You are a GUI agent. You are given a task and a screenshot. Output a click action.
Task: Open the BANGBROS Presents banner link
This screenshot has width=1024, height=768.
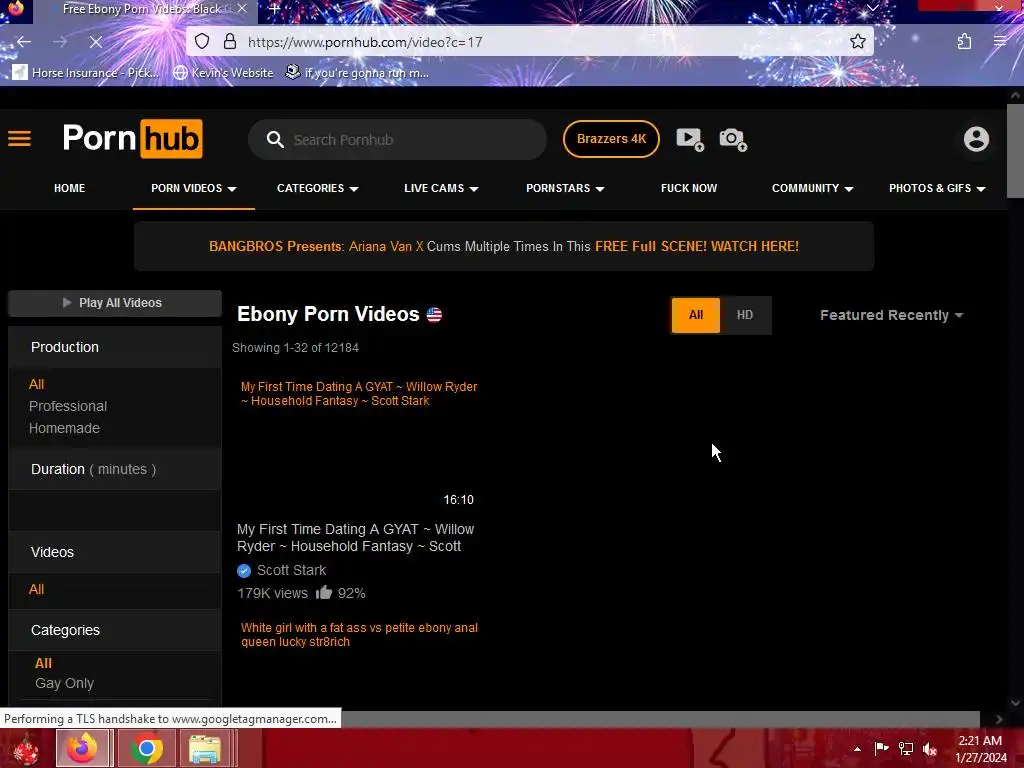504,246
